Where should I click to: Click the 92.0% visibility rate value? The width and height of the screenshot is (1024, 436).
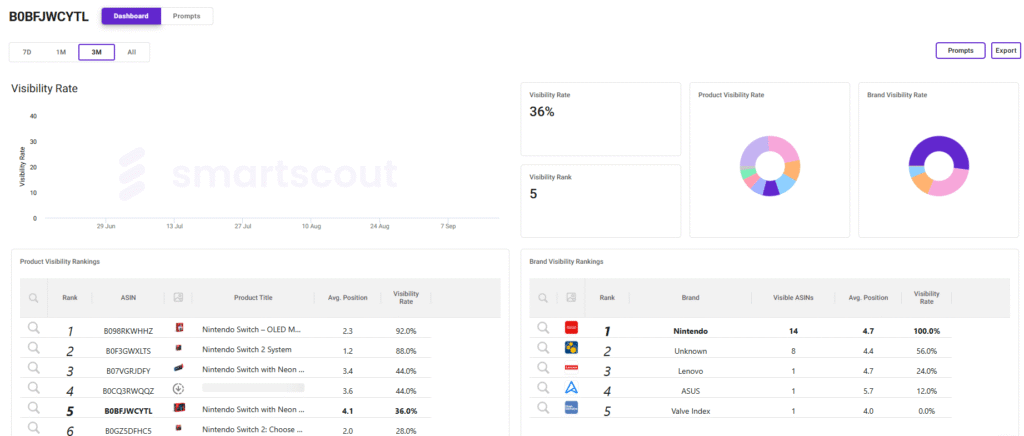tap(406, 331)
